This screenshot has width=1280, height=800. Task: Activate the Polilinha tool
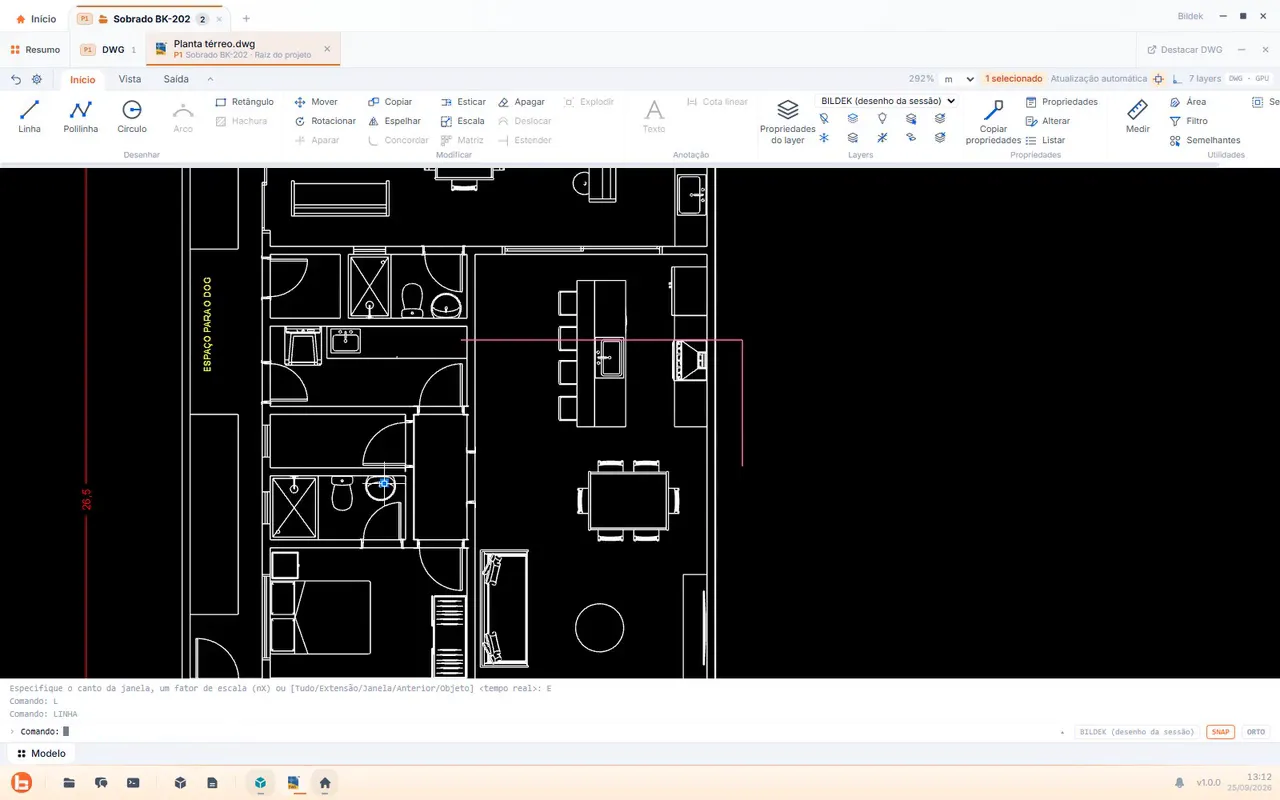click(x=81, y=117)
